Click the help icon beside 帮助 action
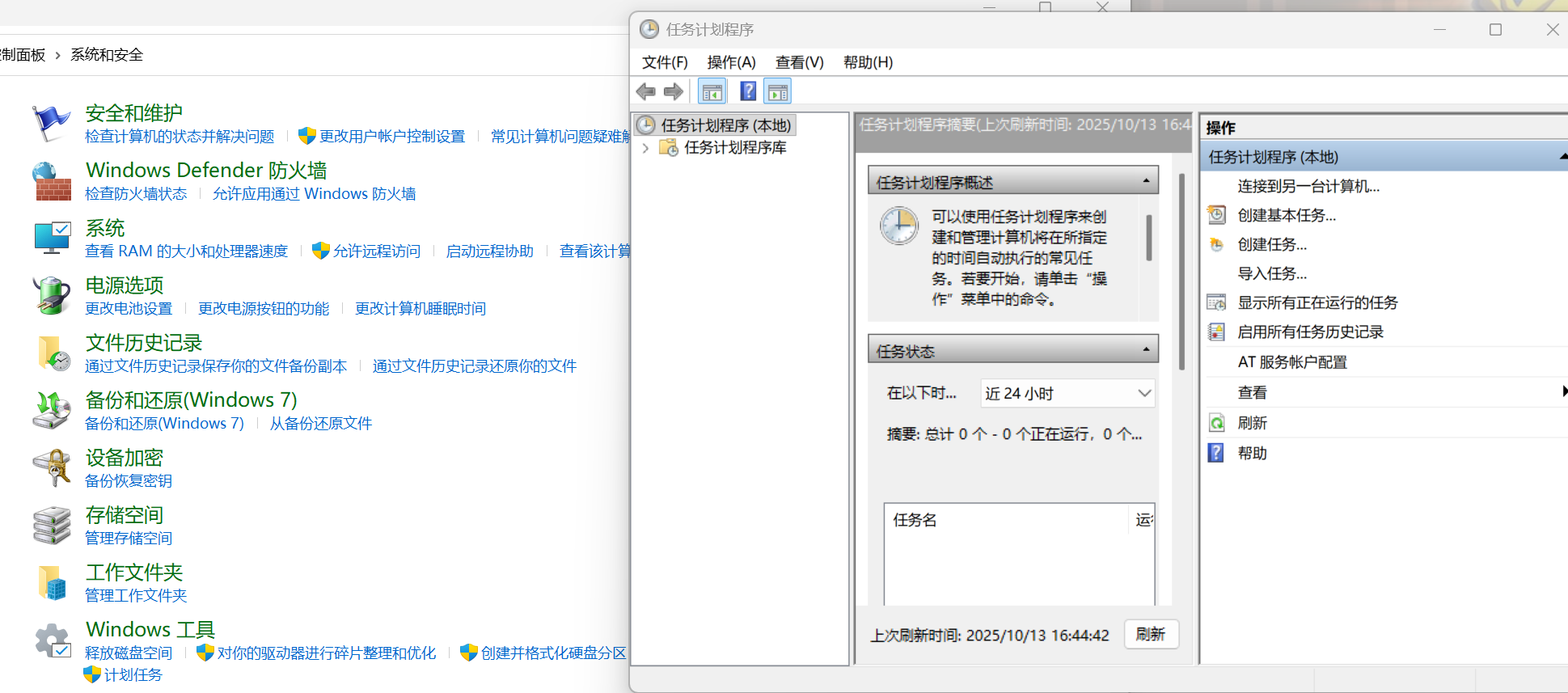The image size is (1568, 693). tap(1216, 453)
